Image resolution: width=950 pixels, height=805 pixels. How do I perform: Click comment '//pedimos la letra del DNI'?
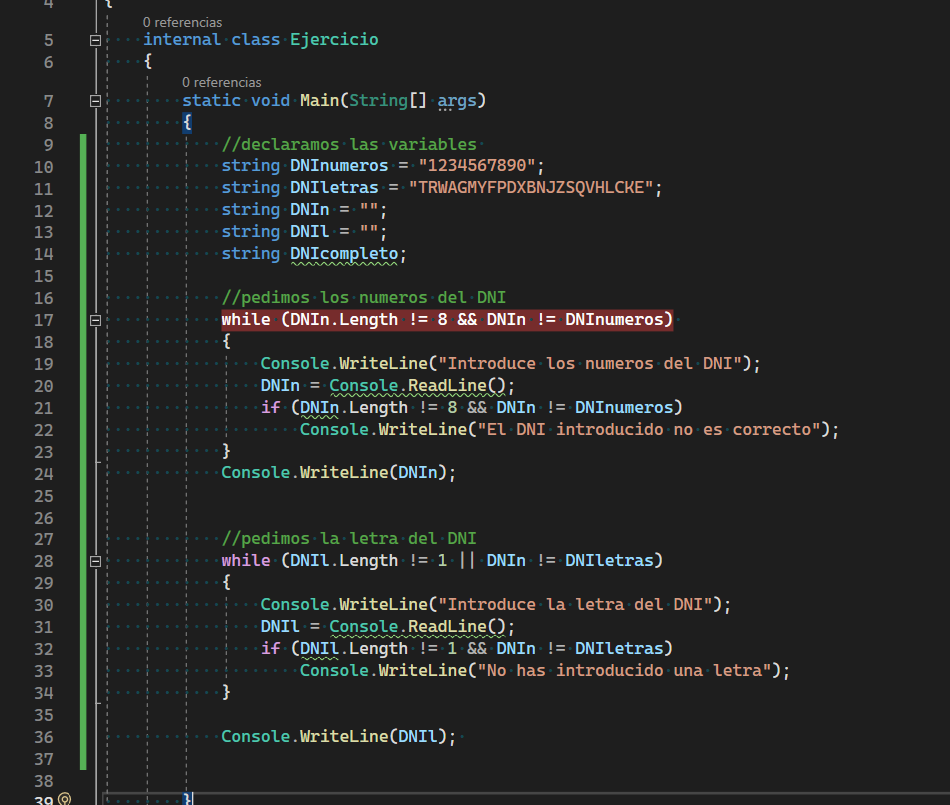tap(349, 538)
